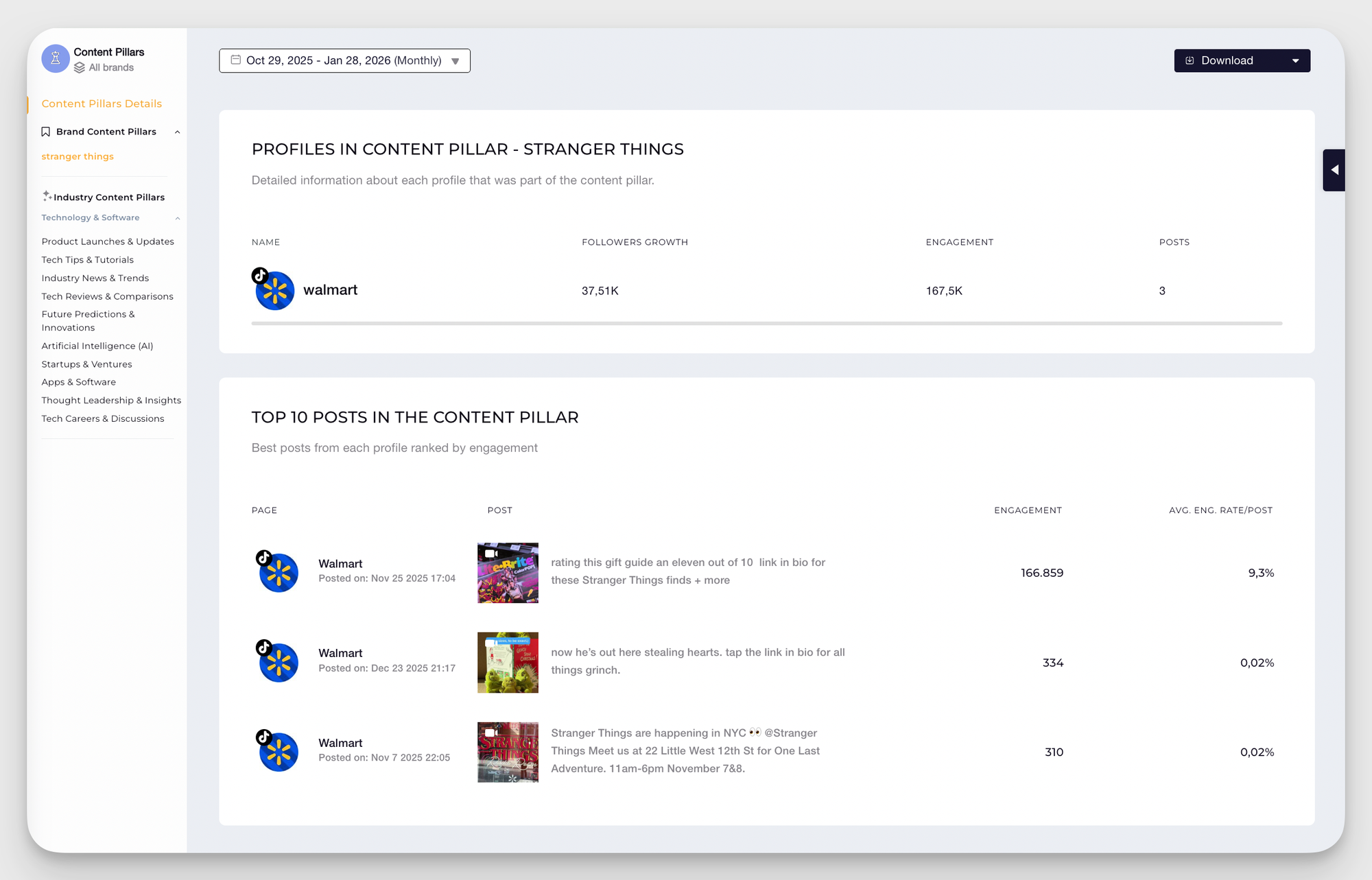This screenshot has width=1372, height=880.
Task: Open the stranger things brand pillar
Action: point(77,156)
